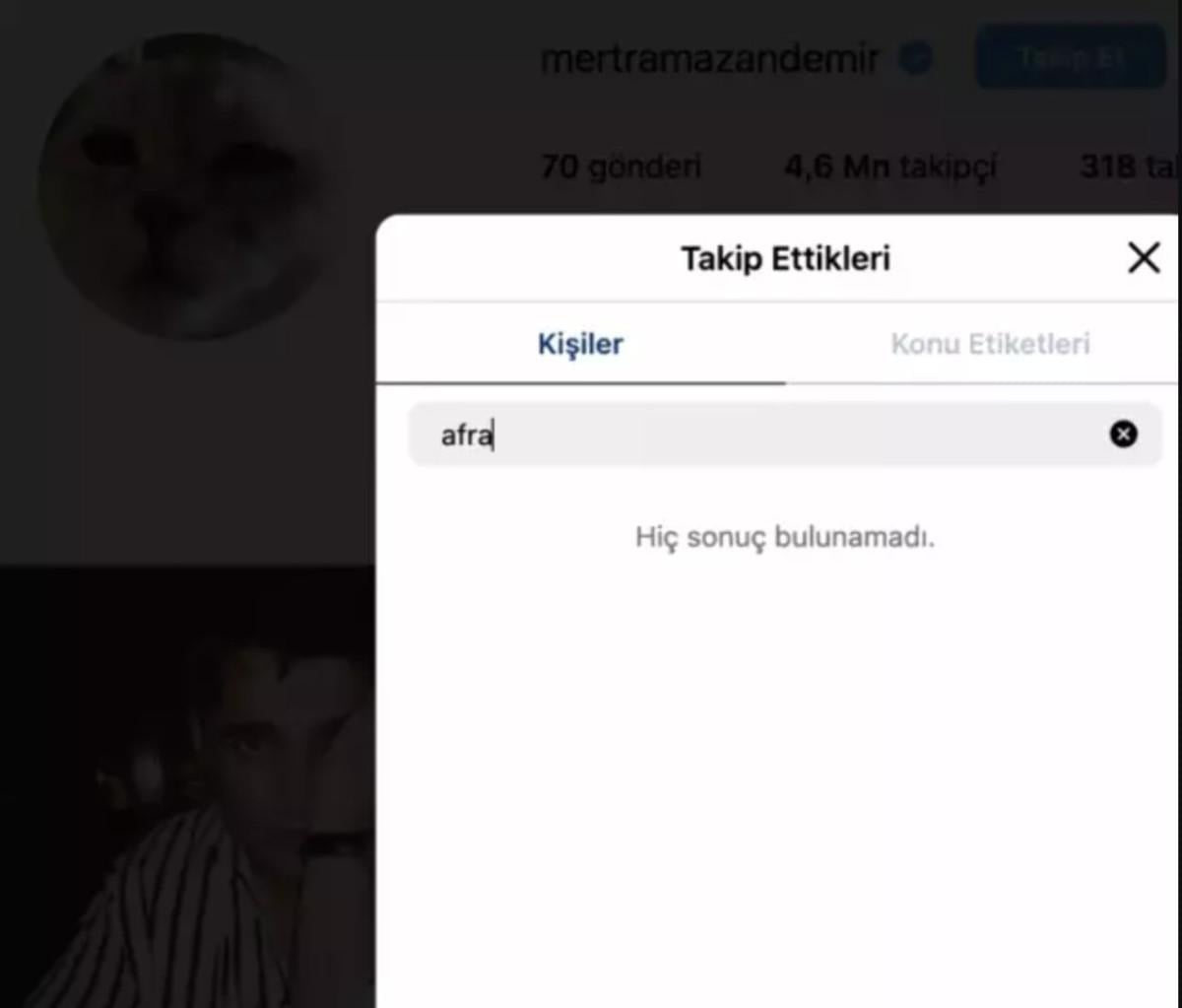Follow the account with Takip Et
The image size is (1182, 1008).
pyautogui.click(x=1071, y=57)
